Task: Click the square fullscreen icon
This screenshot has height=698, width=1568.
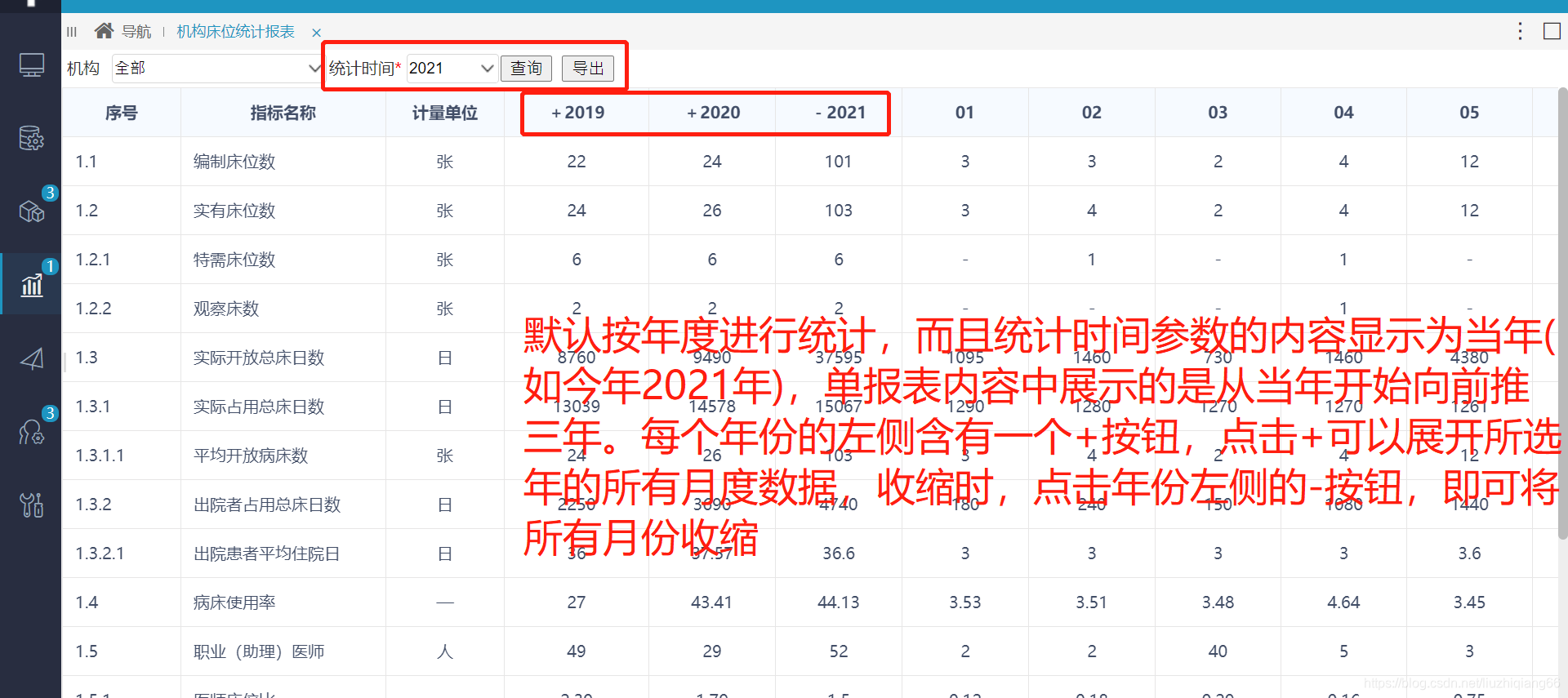Action: tap(1552, 31)
